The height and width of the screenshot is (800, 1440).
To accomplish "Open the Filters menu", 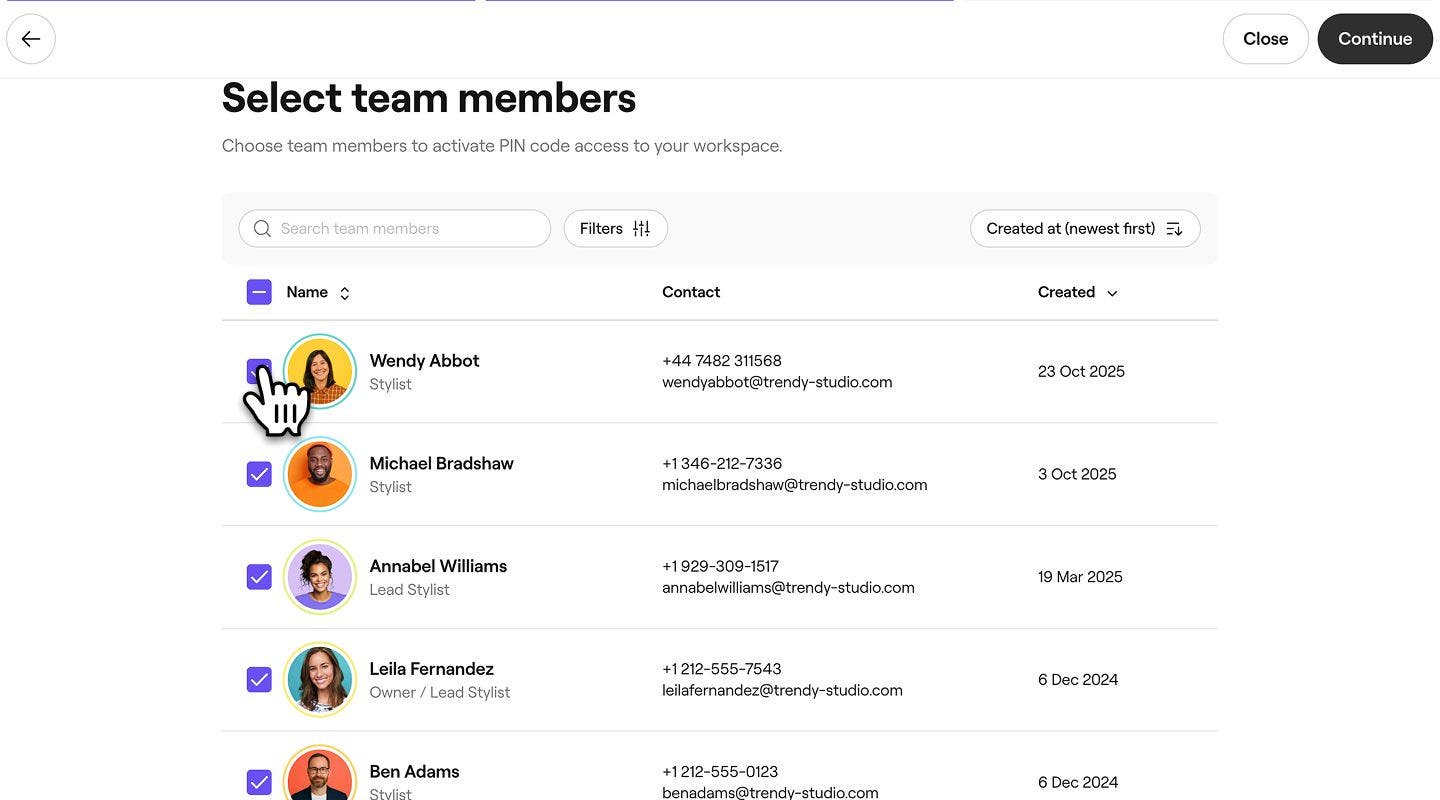I will click(615, 229).
